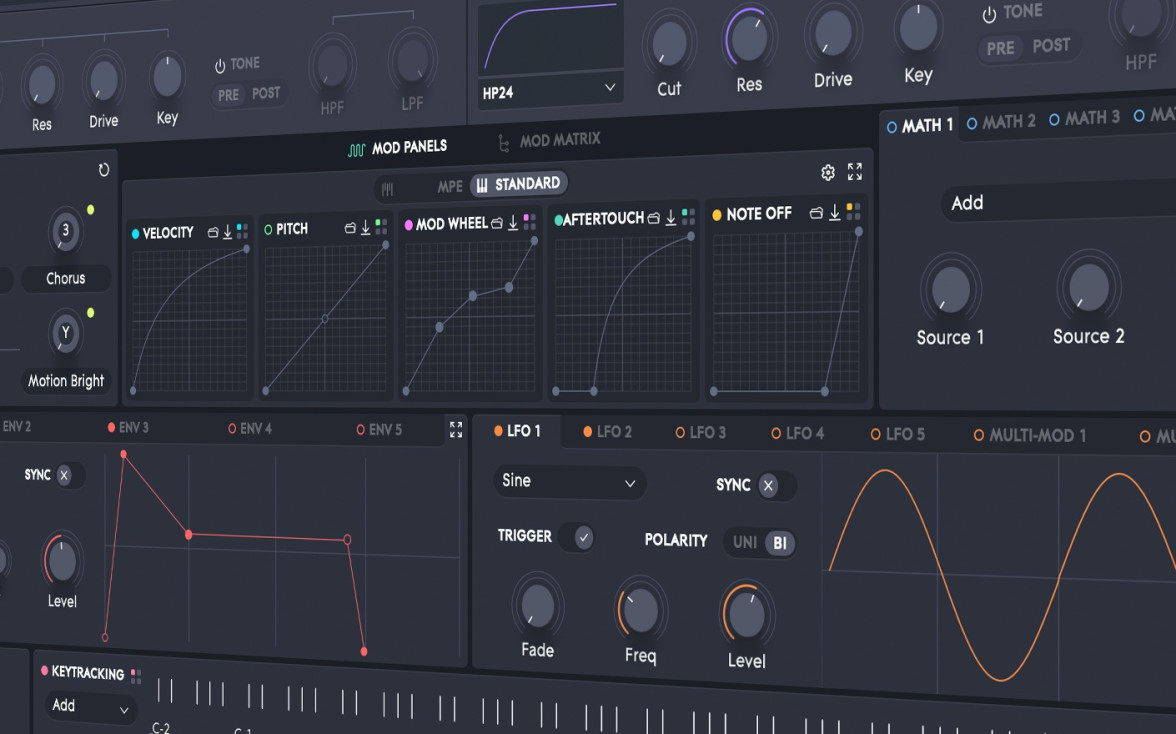This screenshot has height=734, width=1176.
Task: Open the MATH 1 Add operation selector
Action: pos(1058,201)
